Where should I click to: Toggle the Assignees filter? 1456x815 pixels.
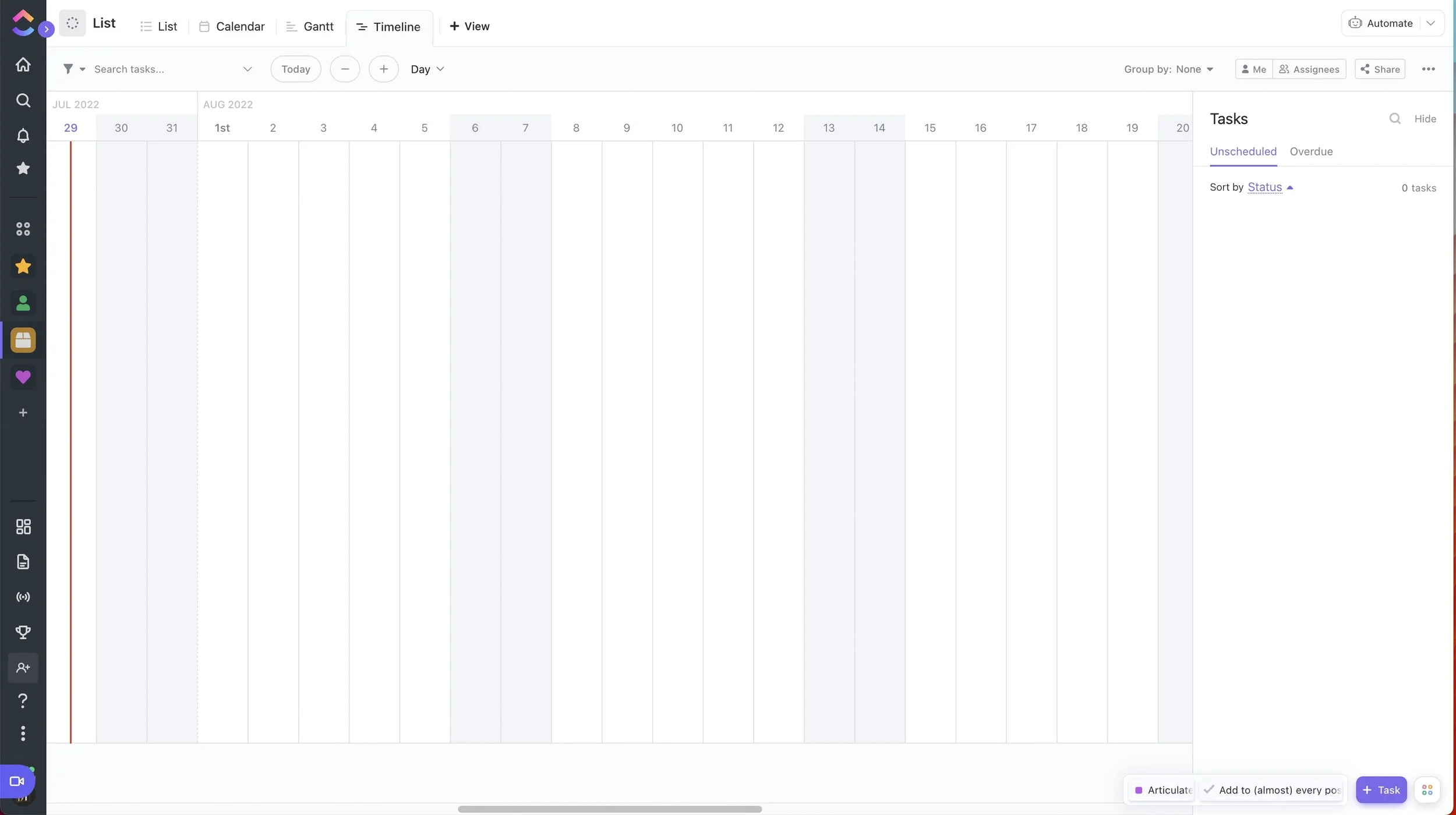(x=1309, y=69)
